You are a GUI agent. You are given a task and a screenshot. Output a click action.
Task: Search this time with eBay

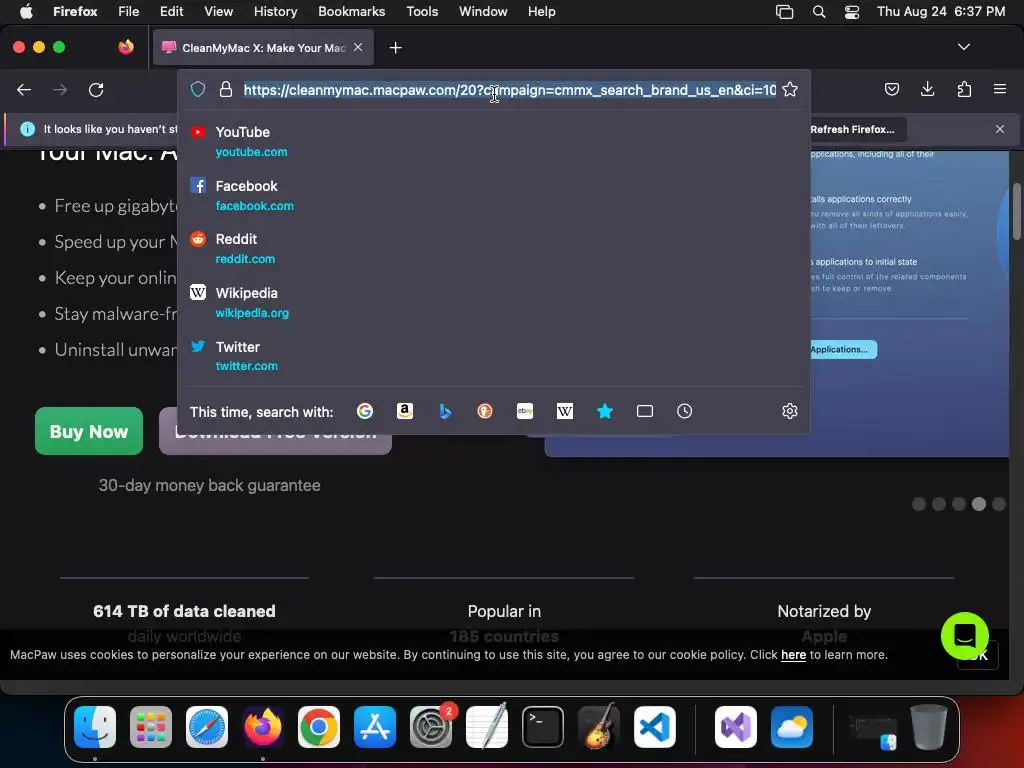[x=524, y=411]
